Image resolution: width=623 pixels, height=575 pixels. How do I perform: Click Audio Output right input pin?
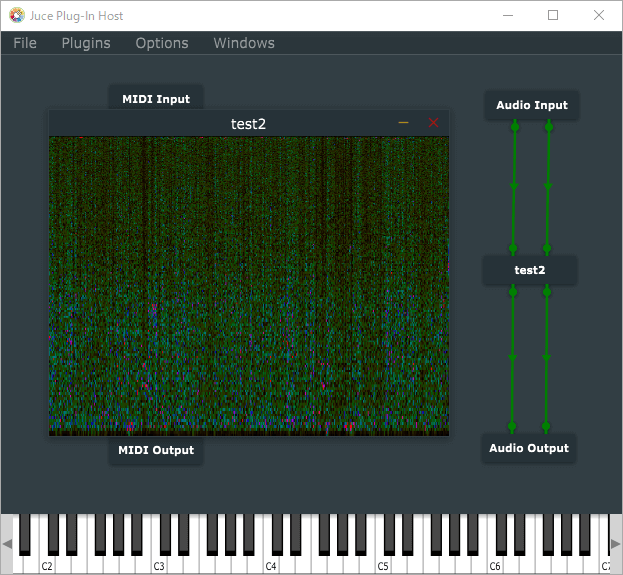(x=546, y=427)
